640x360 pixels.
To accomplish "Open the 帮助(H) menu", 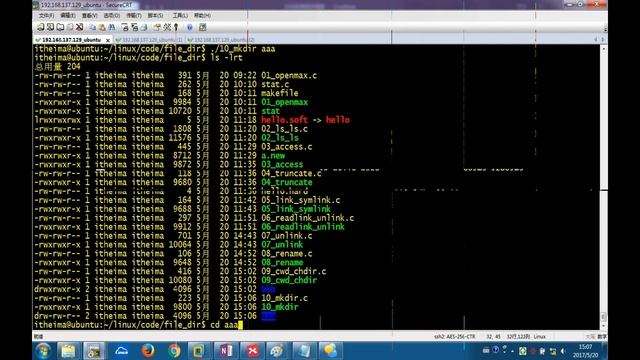I will (x=202, y=16).
